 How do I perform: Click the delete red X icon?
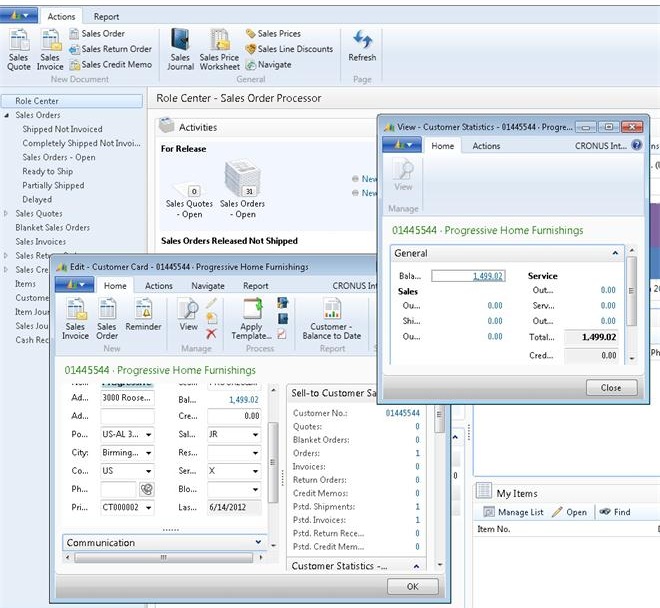[211, 334]
